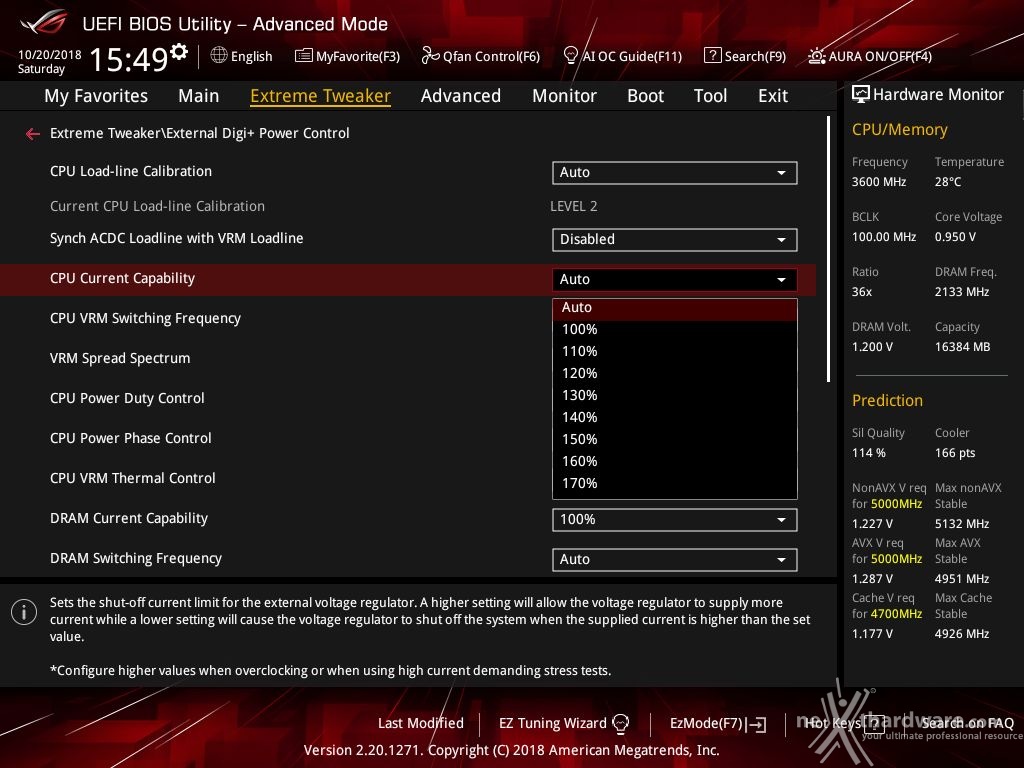Click Current CPU Load-line Calibration LEVEL 2 value
The height and width of the screenshot is (768, 1024).
(573, 206)
